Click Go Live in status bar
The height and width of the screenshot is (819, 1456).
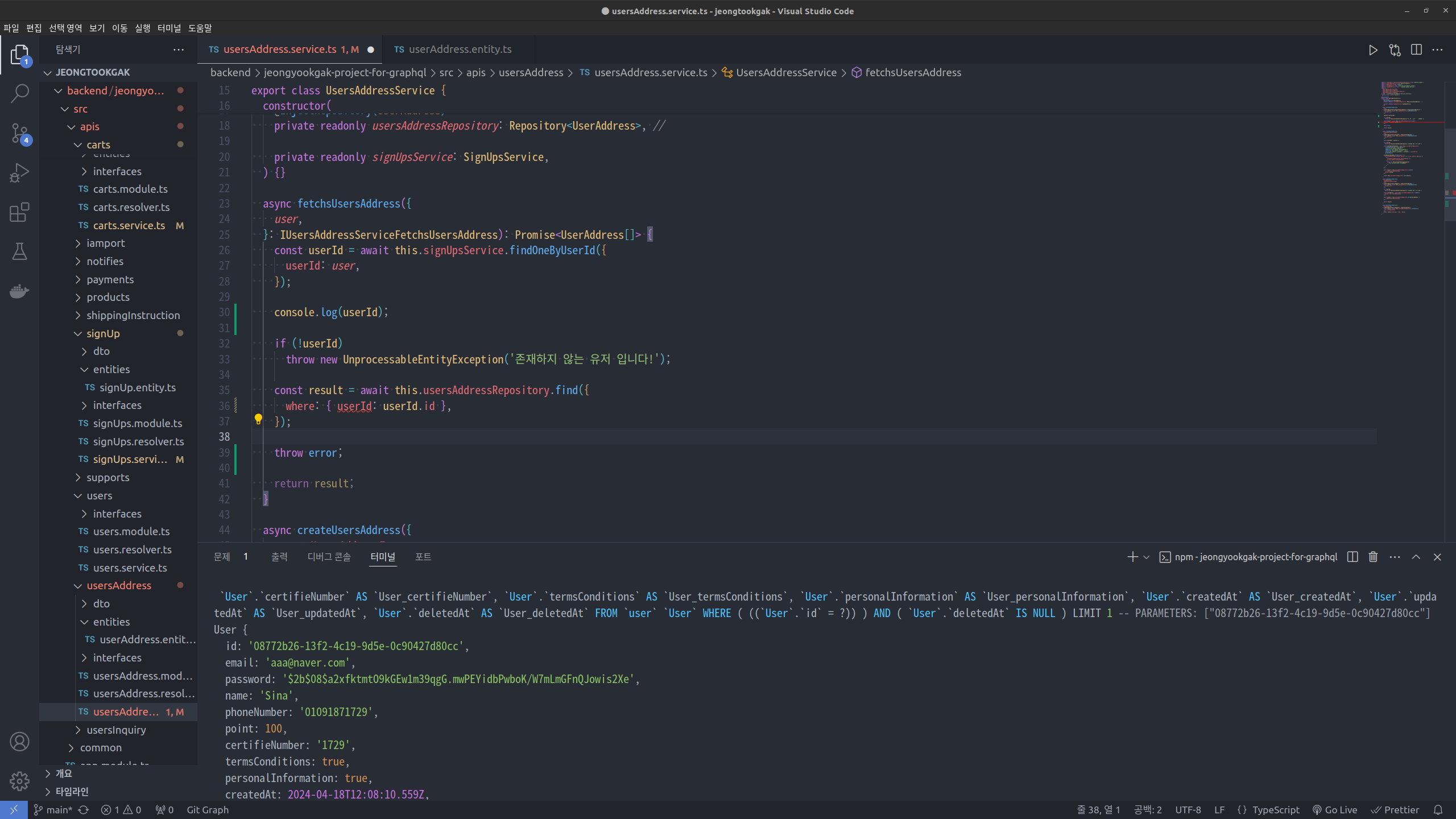1335,810
